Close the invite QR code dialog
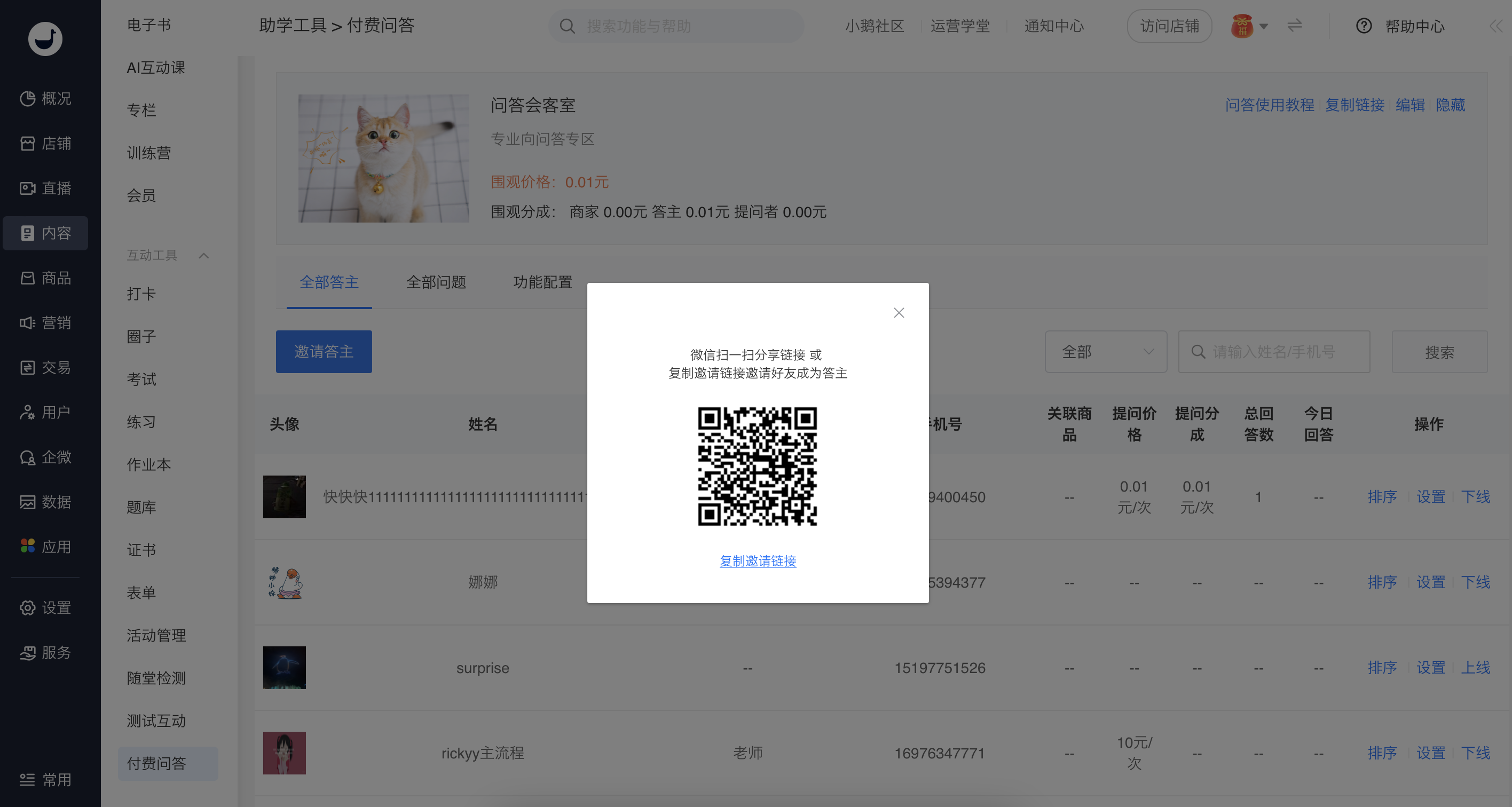Viewport: 1512px width, 807px height. [x=899, y=313]
